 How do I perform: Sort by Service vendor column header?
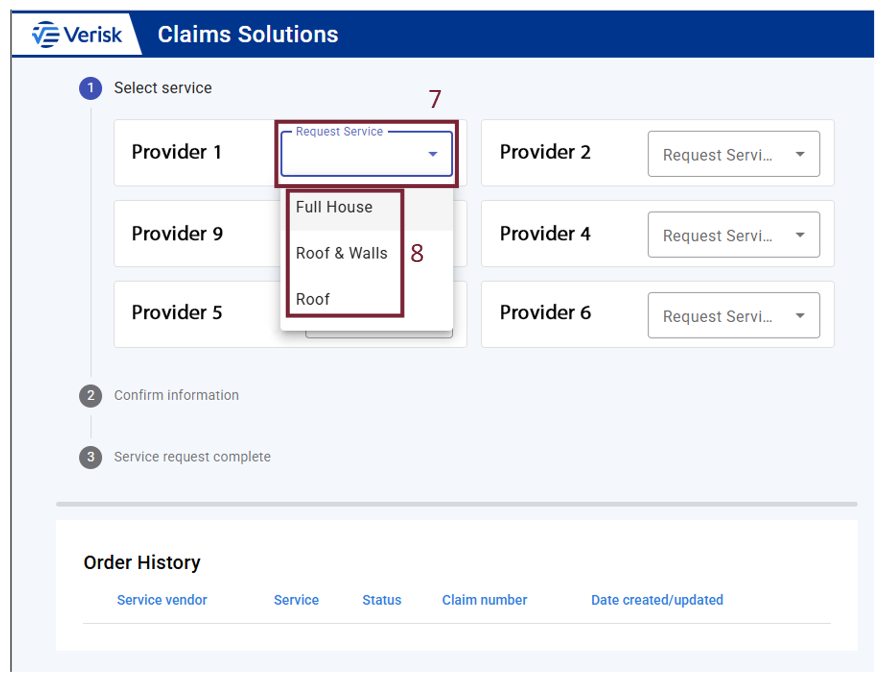pos(162,600)
